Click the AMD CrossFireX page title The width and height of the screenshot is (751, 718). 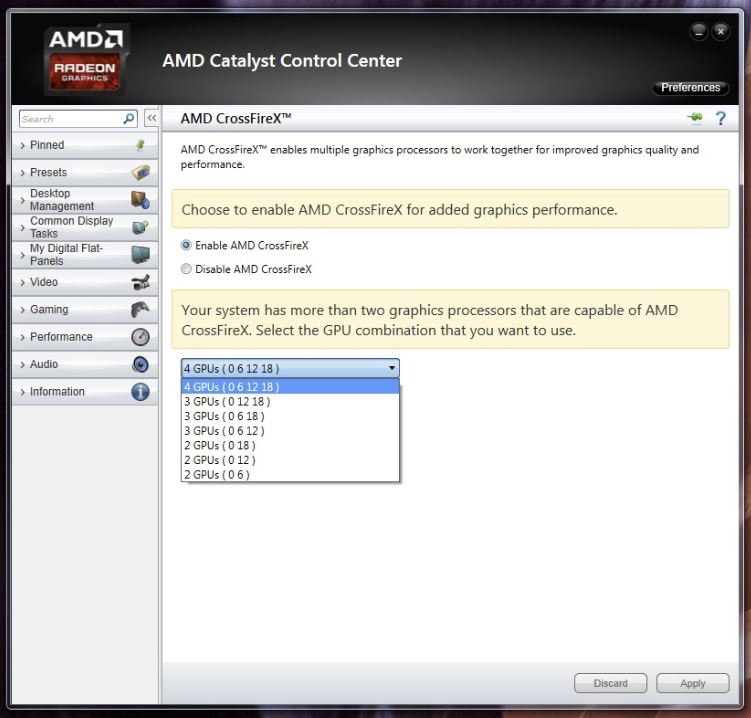(x=236, y=118)
